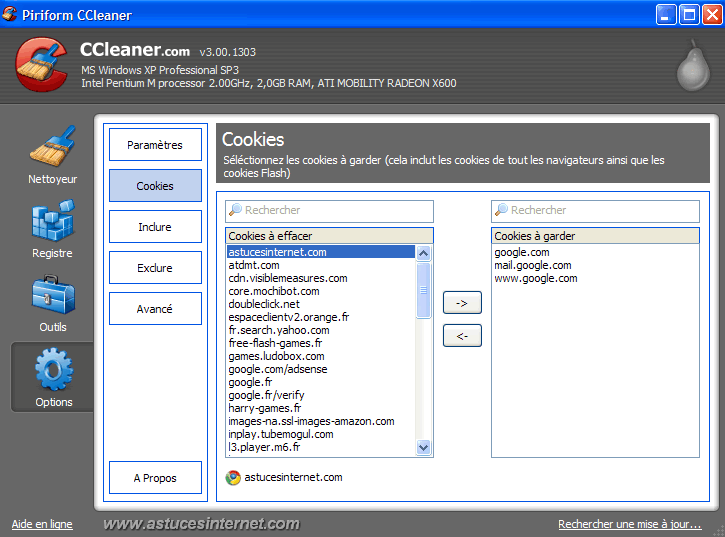
Task: Select core.mochibot.com cookie
Action: pos(321,291)
